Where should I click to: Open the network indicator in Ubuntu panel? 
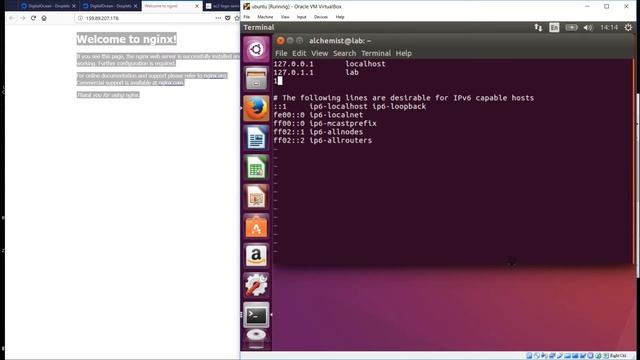(538, 27)
